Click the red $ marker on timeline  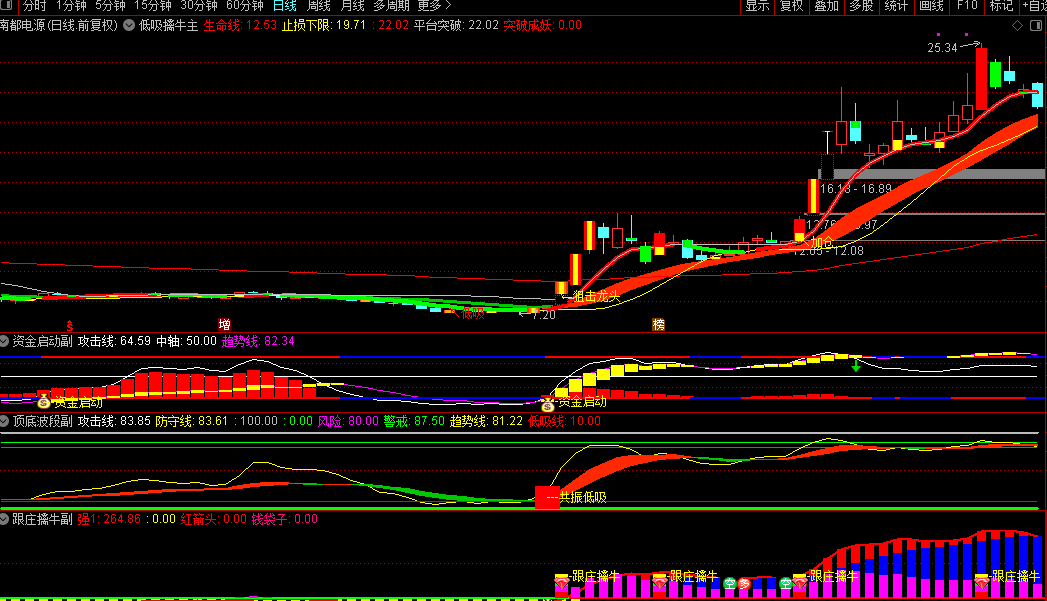(x=69, y=326)
